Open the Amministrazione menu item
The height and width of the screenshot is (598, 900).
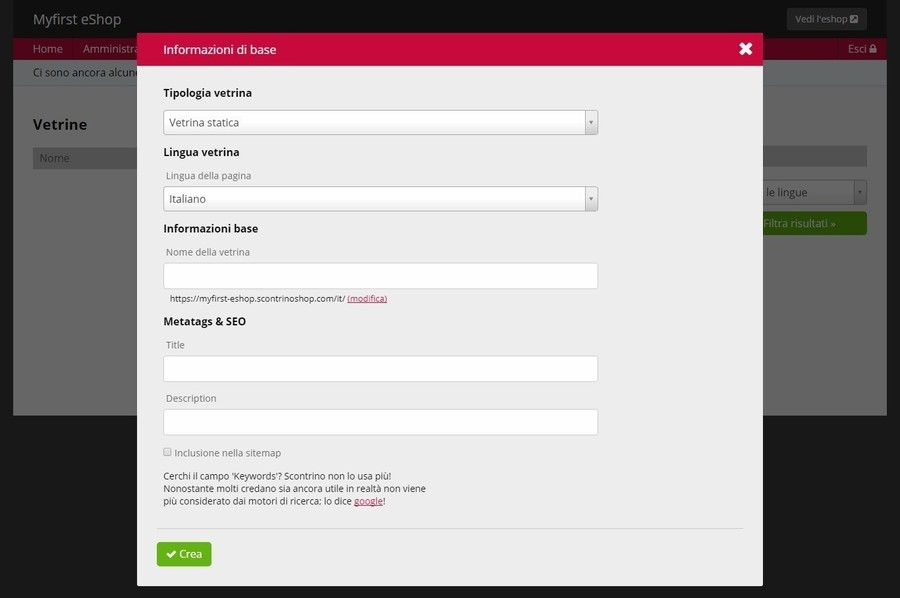click(110, 49)
